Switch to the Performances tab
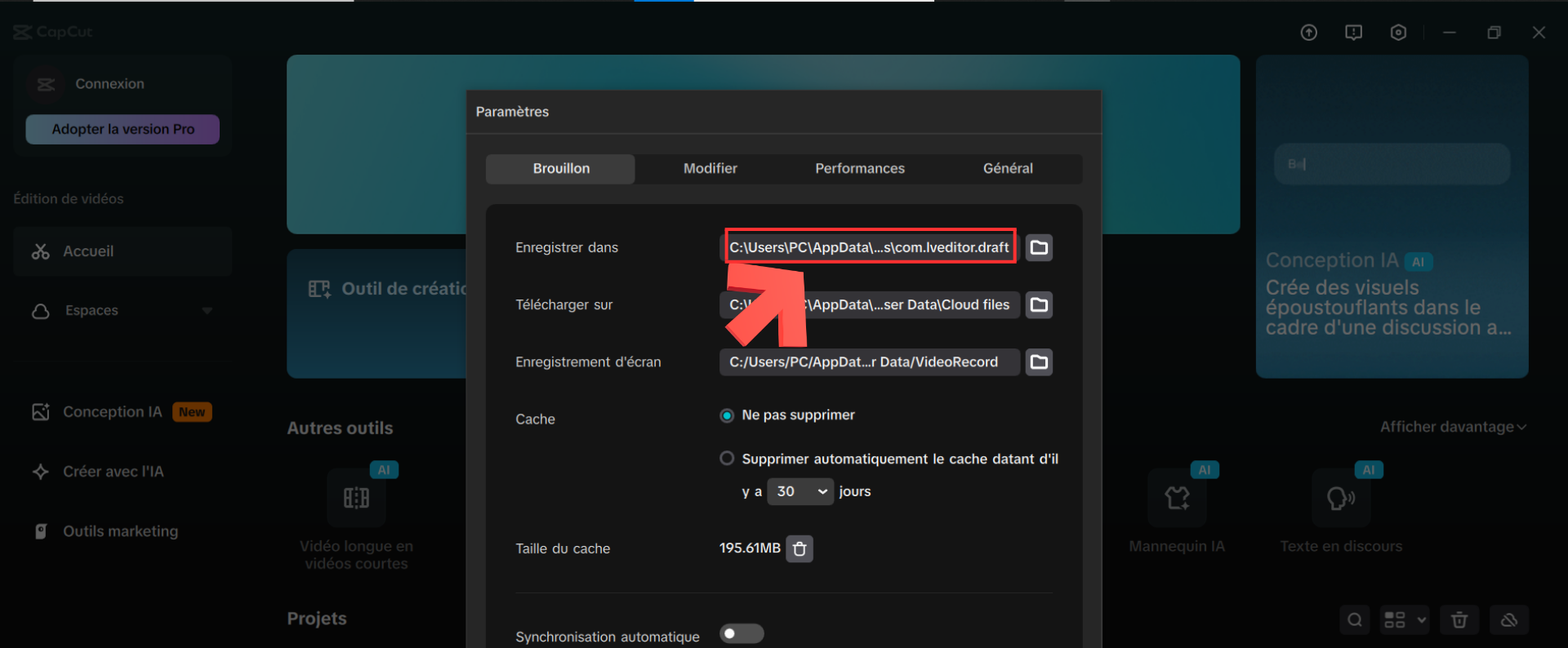Viewport: 1568px width, 648px height. tap(859, 169)
